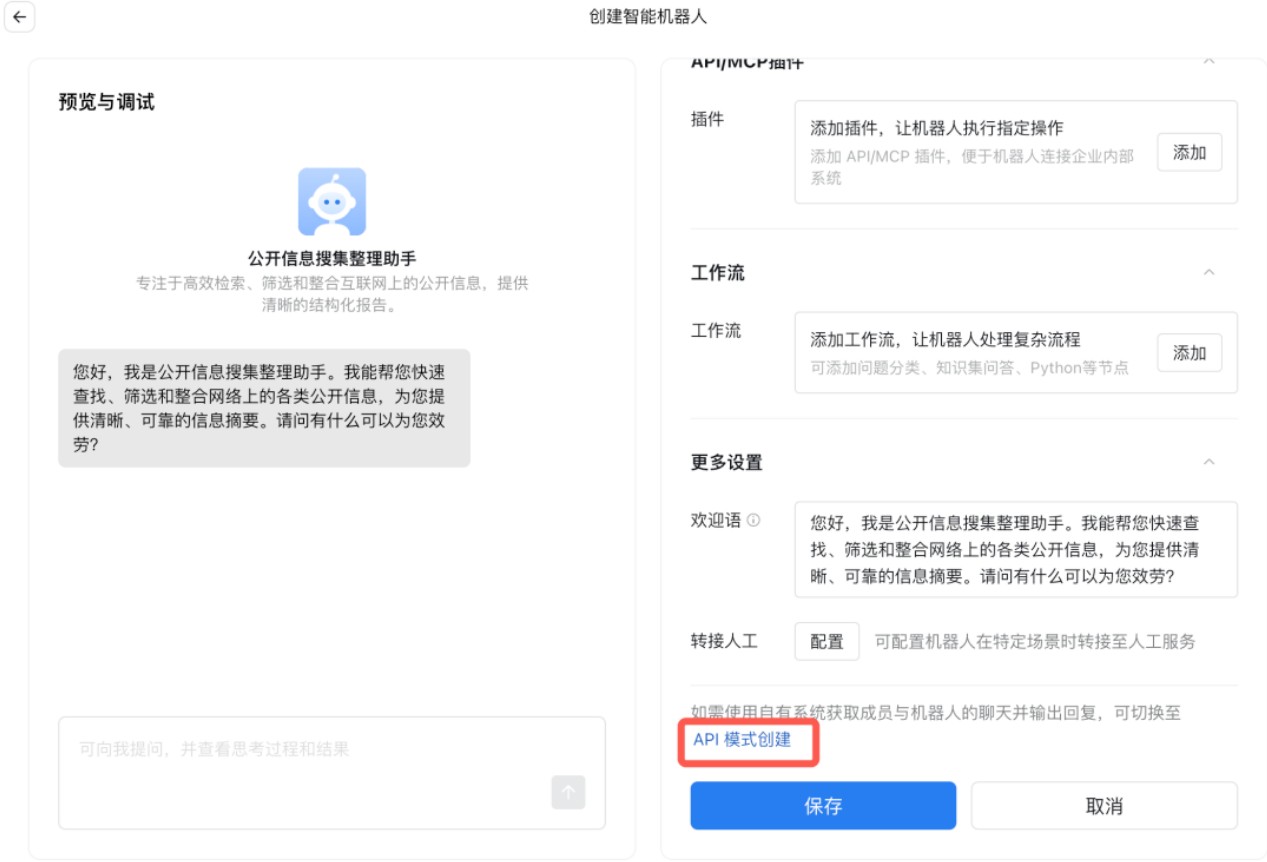Click the upward arrow in chat input box
Viewport: 1267px width, 862px height.
tap(566, 793)
